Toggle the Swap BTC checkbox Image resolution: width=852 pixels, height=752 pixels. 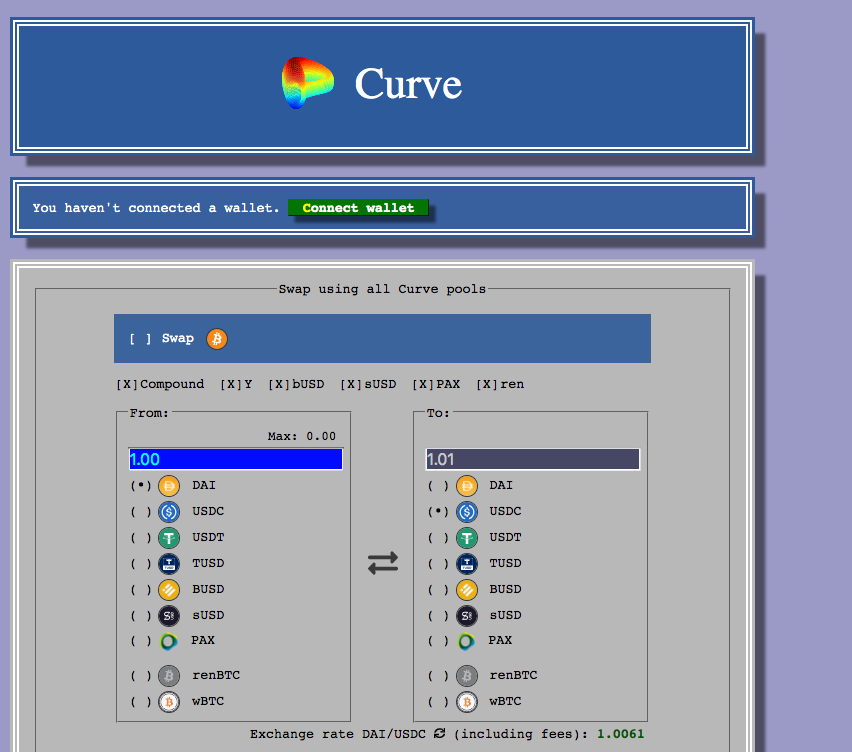[x=140, y=339]
